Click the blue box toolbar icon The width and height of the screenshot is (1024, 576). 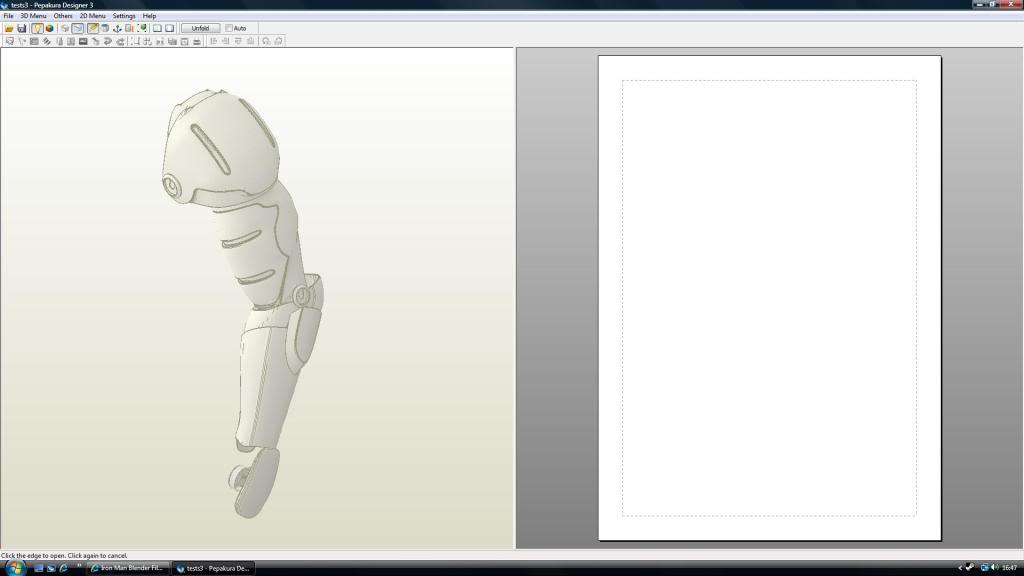click(104, 28)
